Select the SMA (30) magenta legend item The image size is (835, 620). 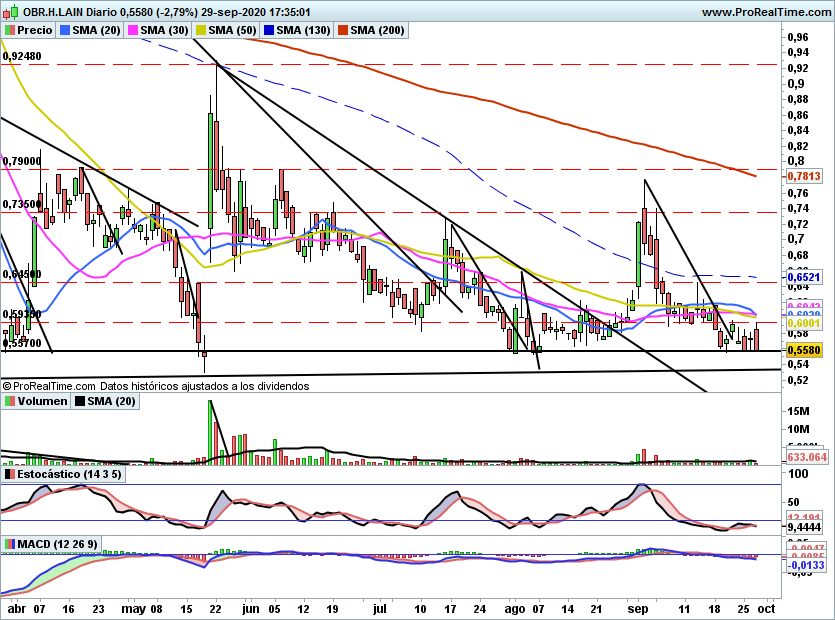pos(158,30)
